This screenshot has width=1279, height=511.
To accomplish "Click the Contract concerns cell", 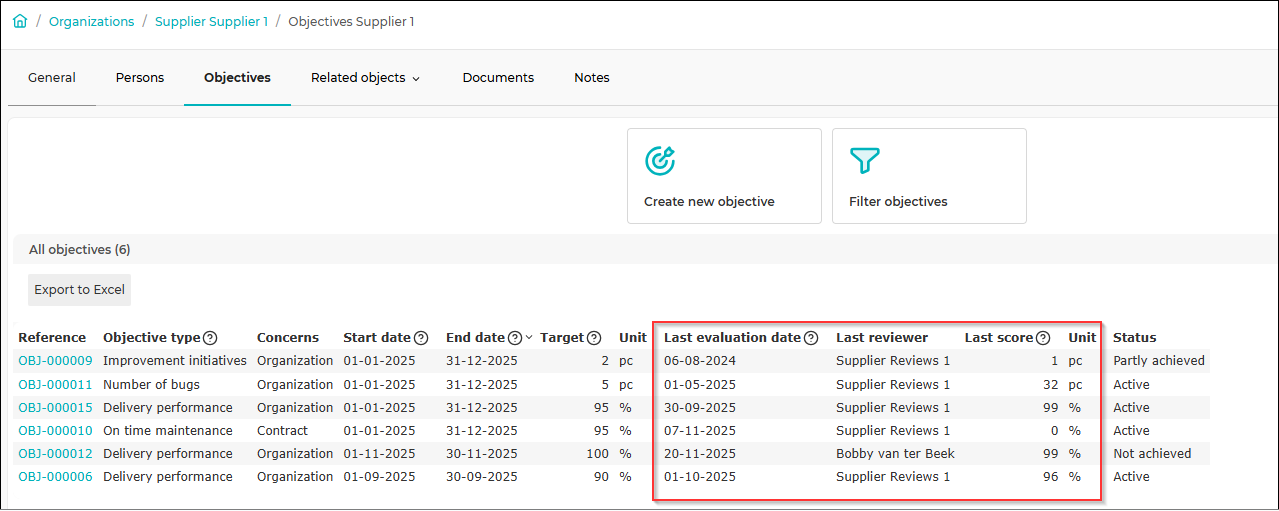I will click(x=281, y=431).
